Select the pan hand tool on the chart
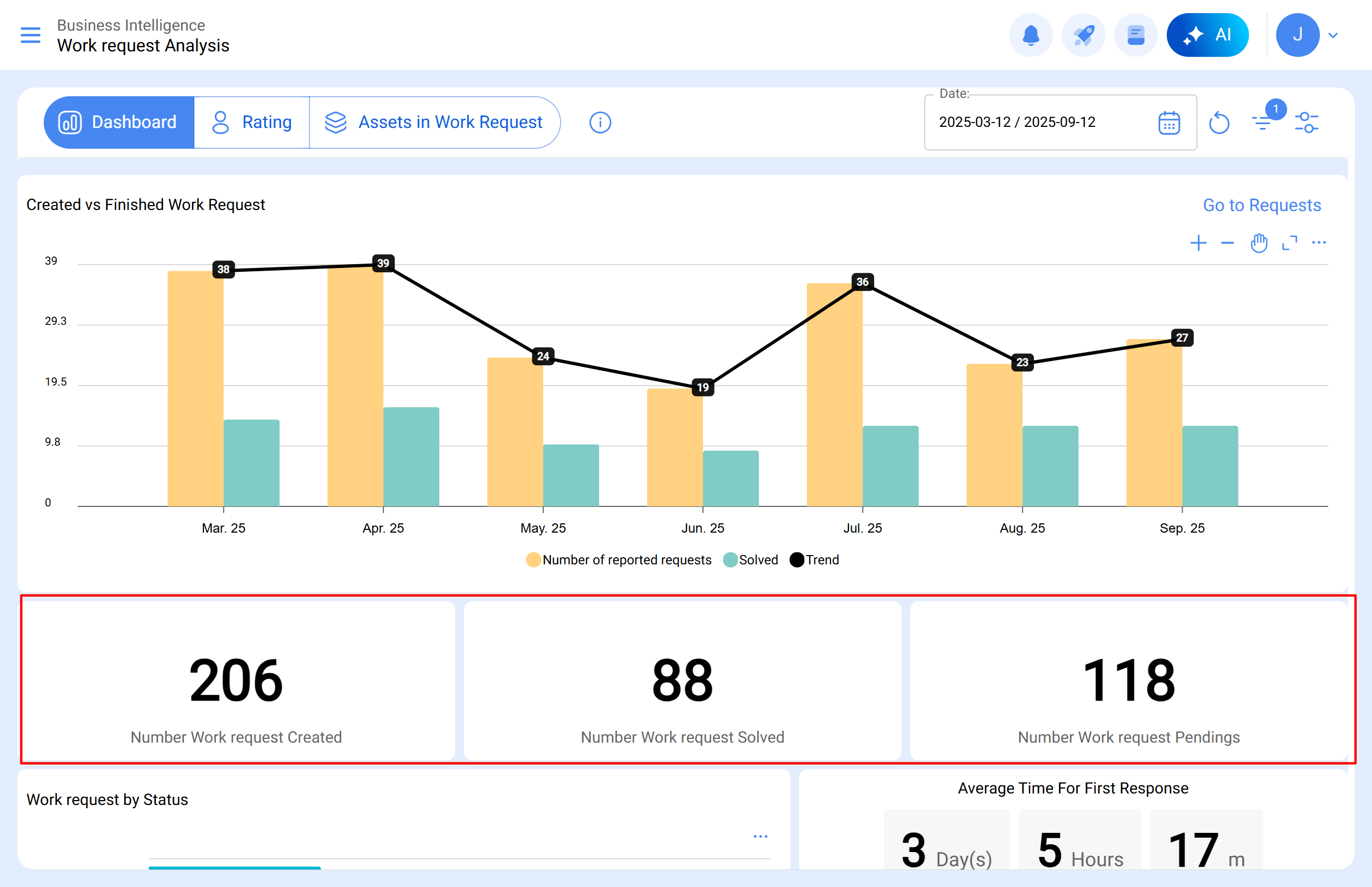Screen dimensions: 1372x887 [1259, 242]
